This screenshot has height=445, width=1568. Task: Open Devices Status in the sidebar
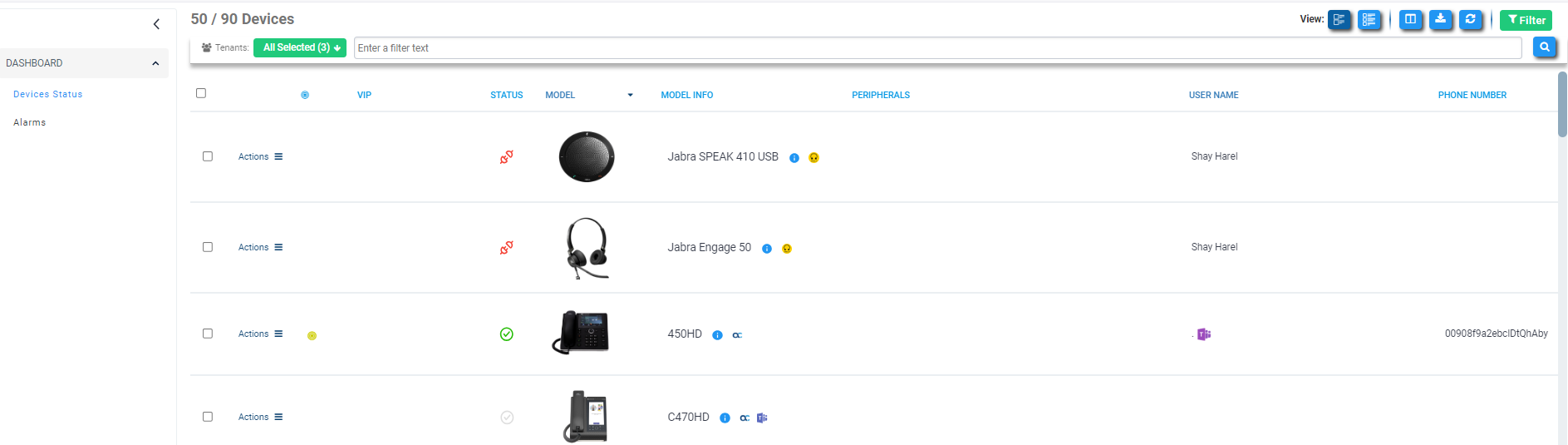point(48,94)
